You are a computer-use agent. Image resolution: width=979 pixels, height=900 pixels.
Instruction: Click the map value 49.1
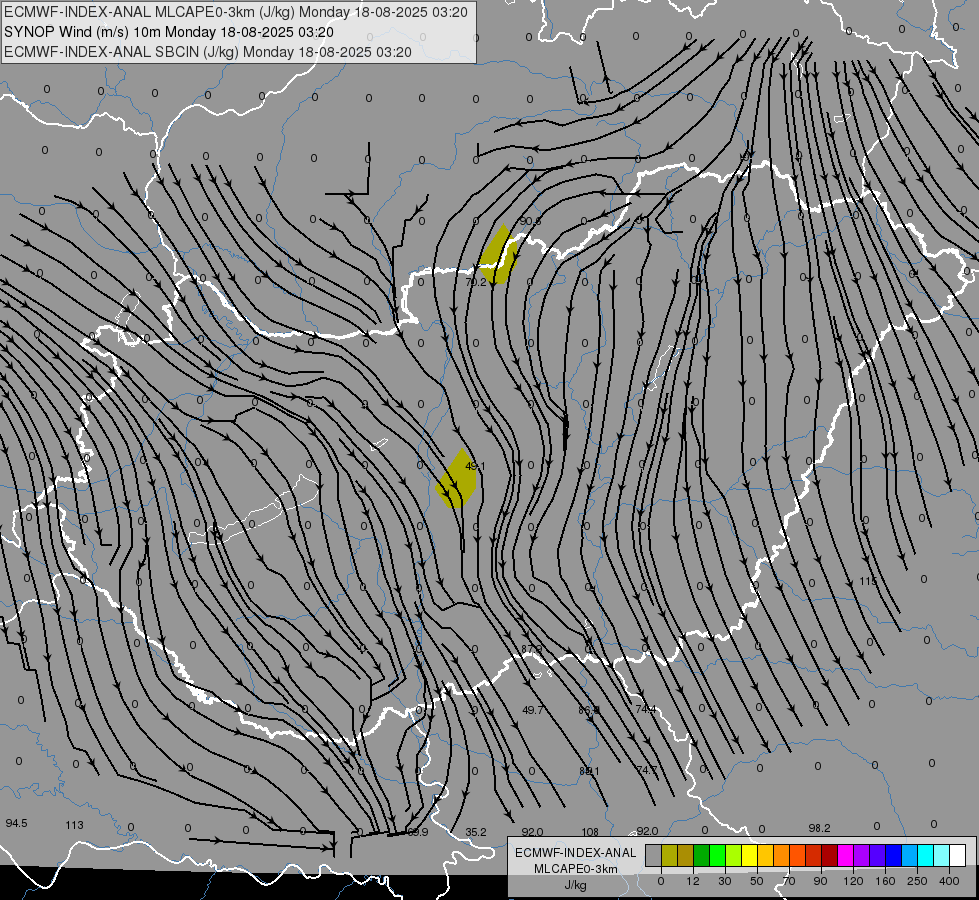point(475,466)
